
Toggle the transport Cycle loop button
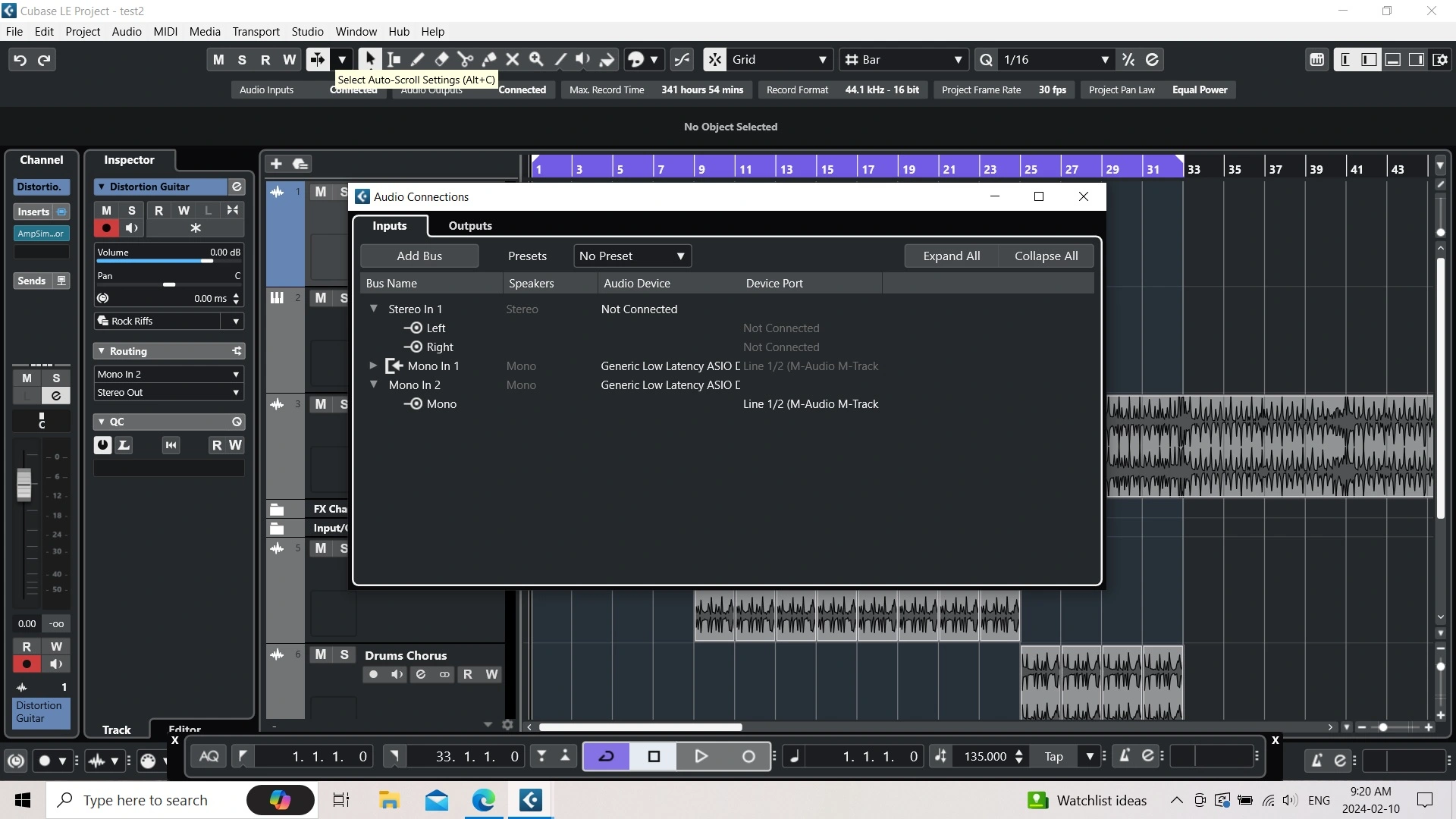pos(606,756)
